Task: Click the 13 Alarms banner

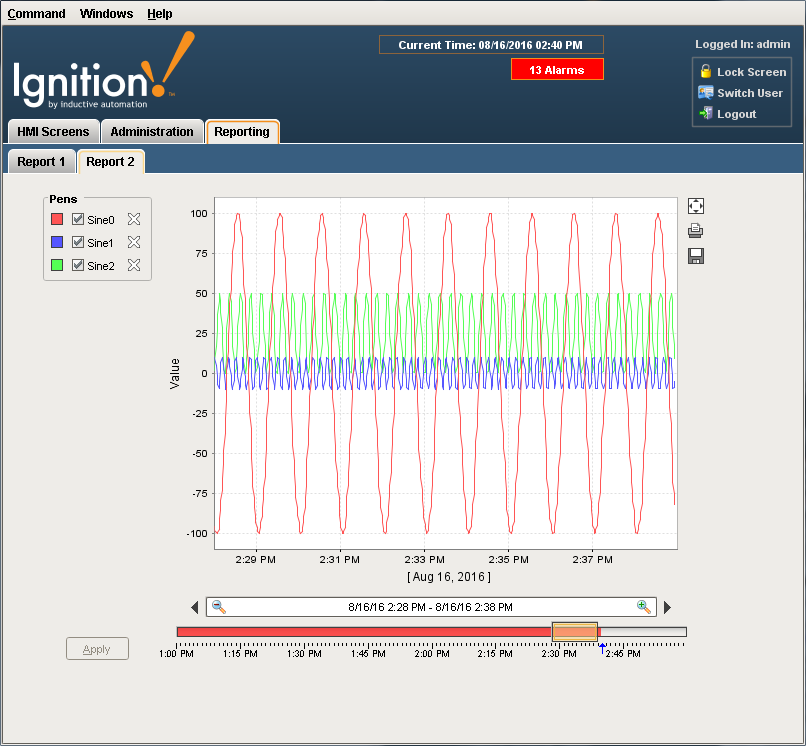Action: point(557,69)
